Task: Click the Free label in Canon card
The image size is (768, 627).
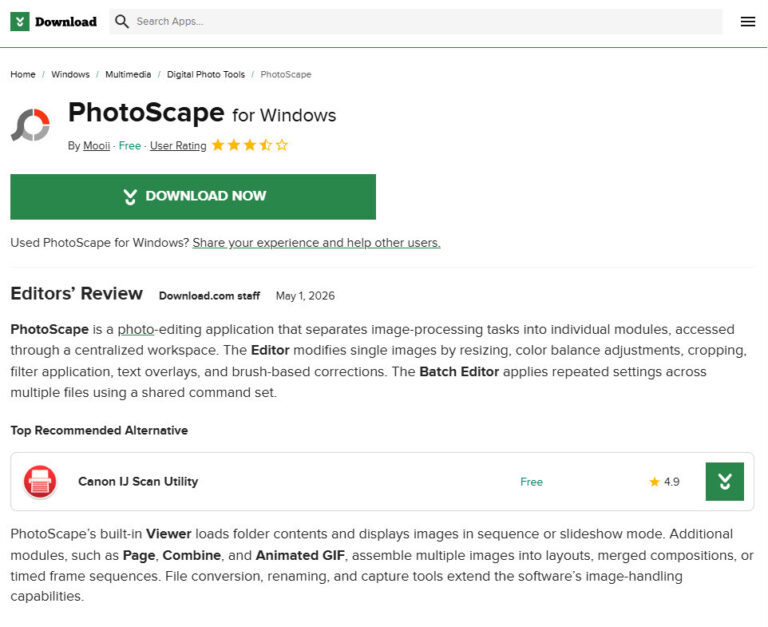Action: [x=531, y=482]
